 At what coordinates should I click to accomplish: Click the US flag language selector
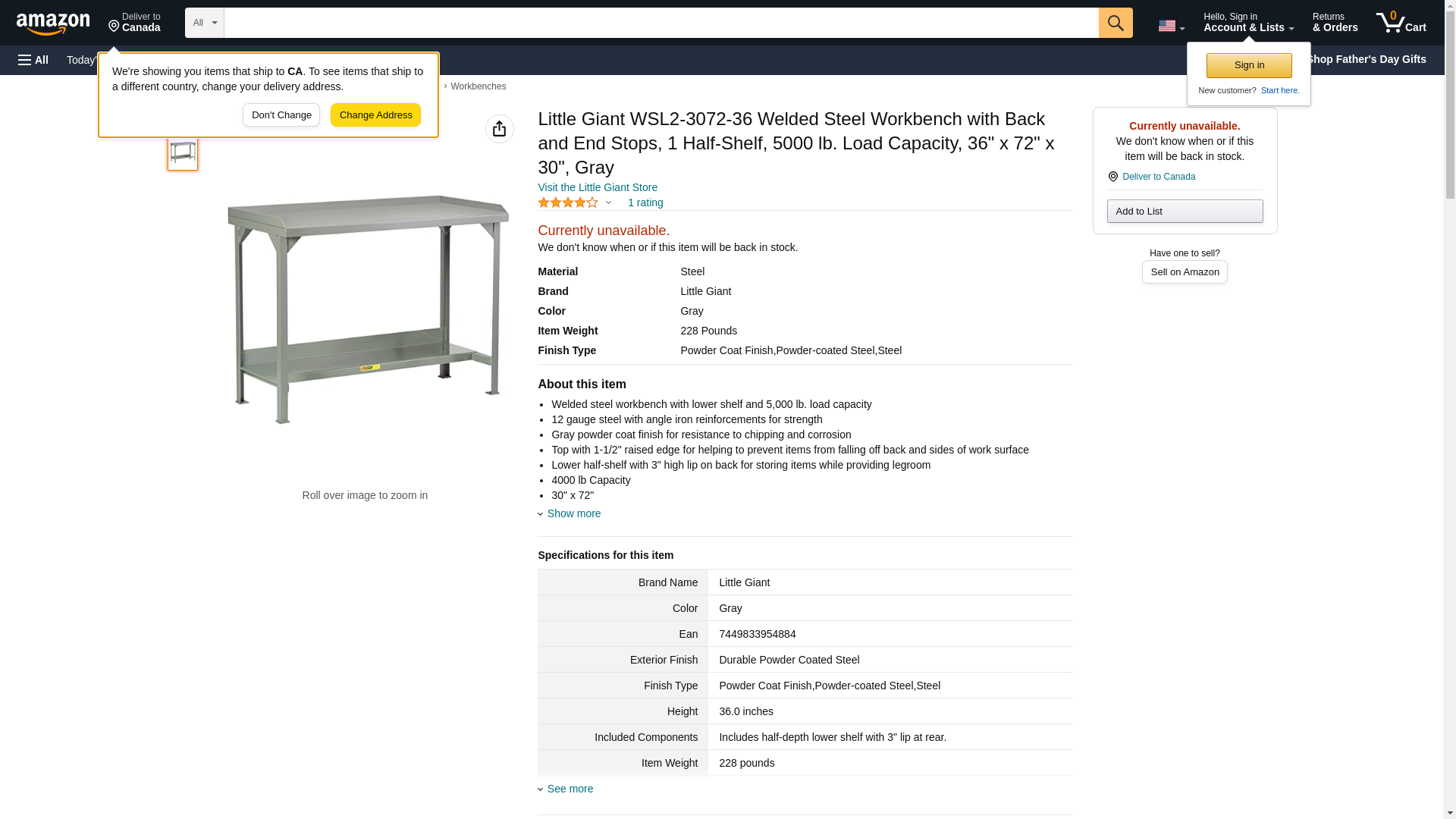click(1170, 26)
